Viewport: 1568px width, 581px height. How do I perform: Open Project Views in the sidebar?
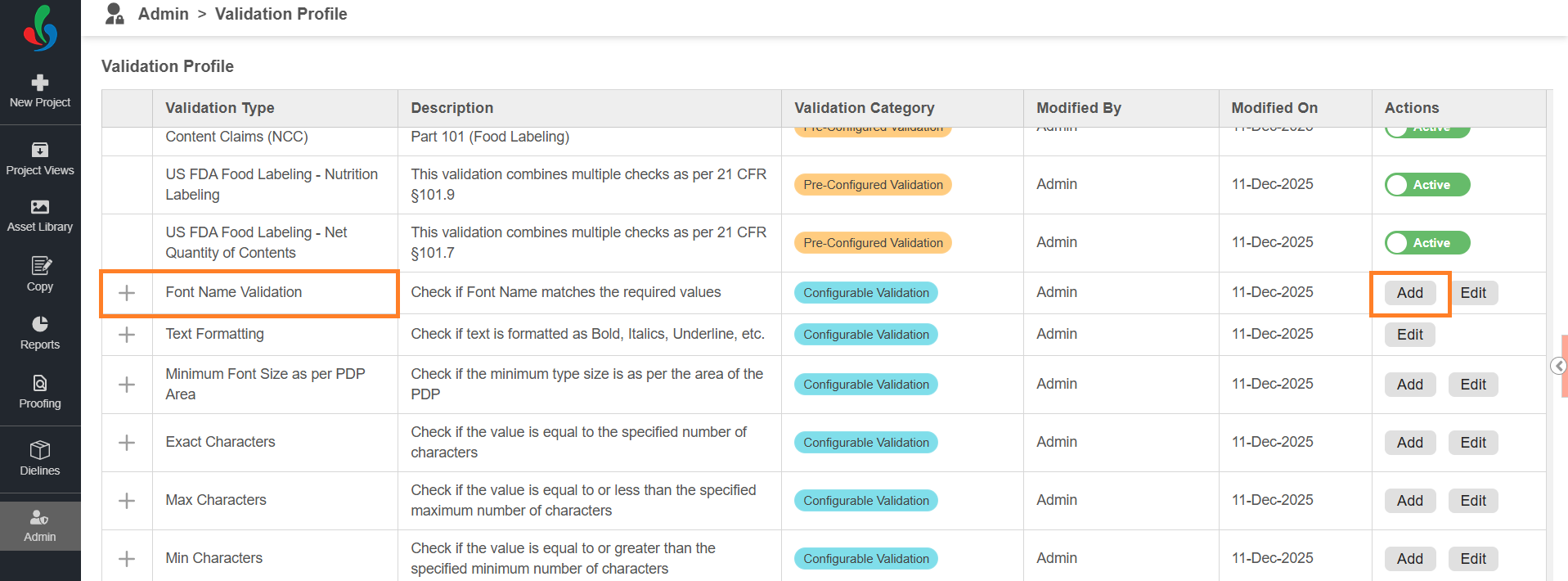coord(40,159)
